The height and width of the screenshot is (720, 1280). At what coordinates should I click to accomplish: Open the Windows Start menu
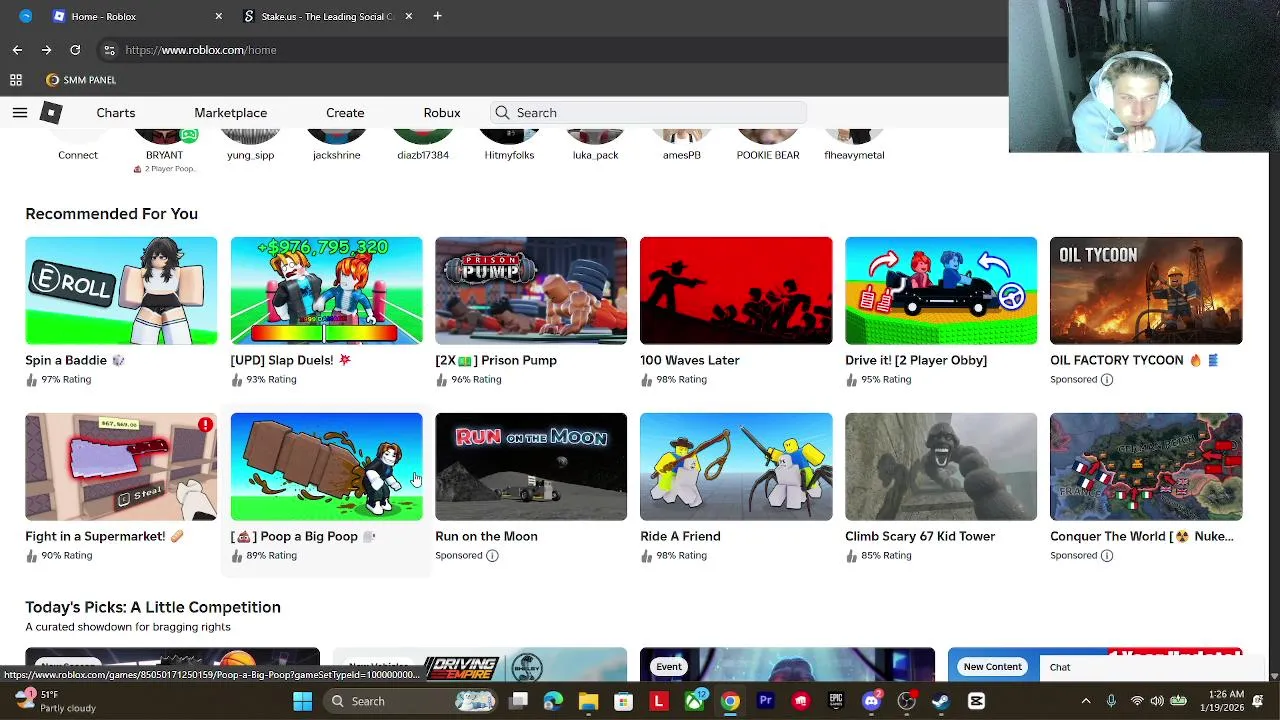coord(302,701)
